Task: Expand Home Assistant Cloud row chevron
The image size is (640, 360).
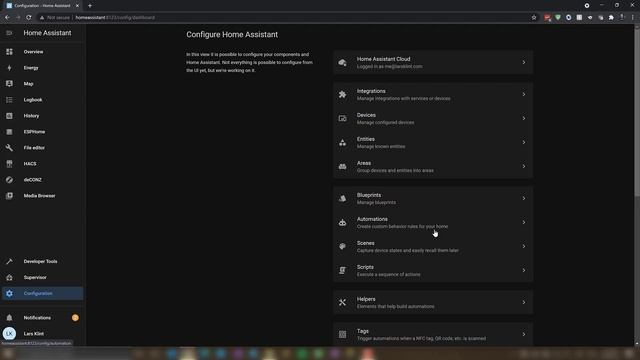Action: (x=524, y=62)
